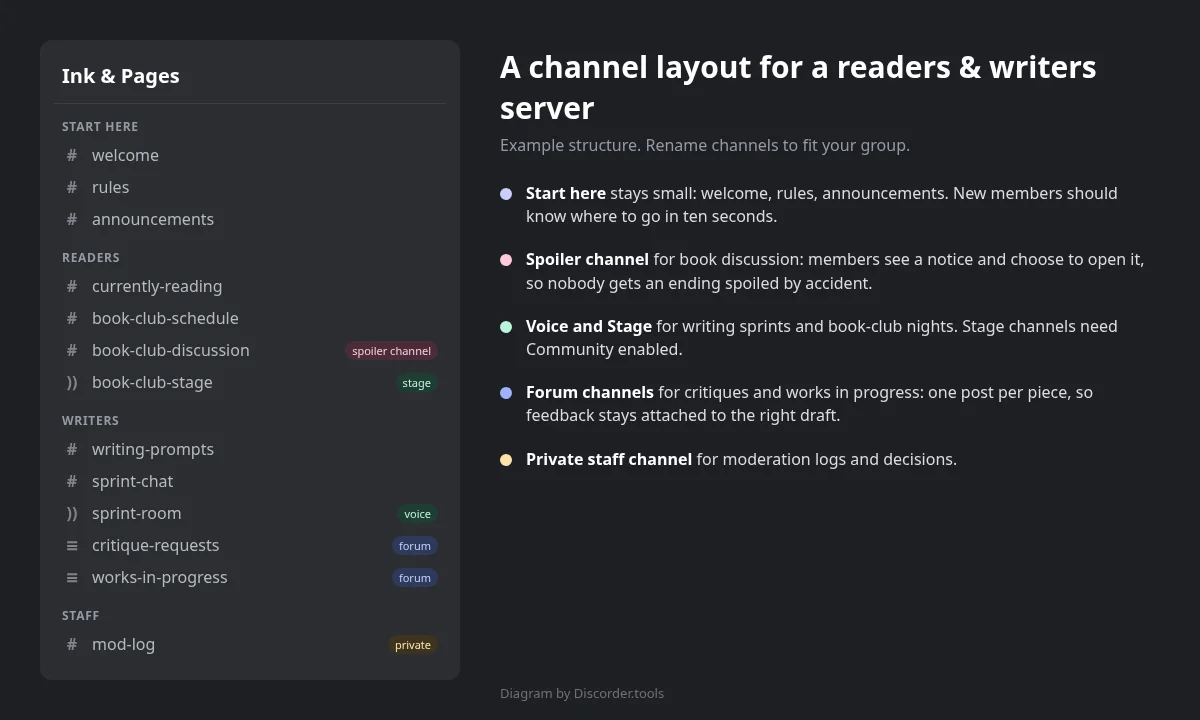
Task: Click the stage badge on book-club-stage
Action: pyautogui.click(x=416, y=383)
